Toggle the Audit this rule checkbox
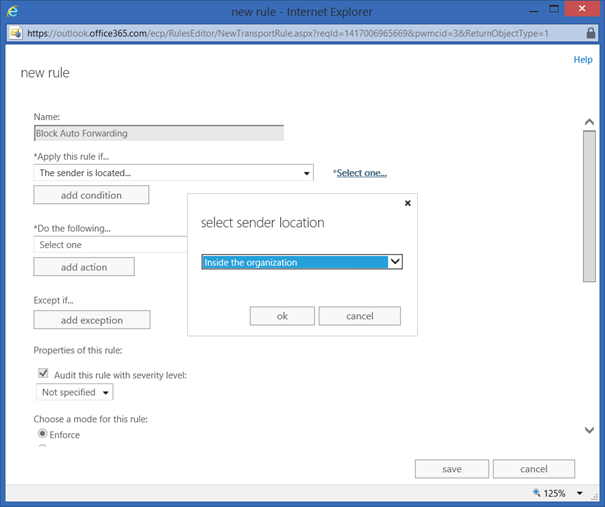Image resolution: width=605 pixels, height=507 pixels. (x=43, y=374)
